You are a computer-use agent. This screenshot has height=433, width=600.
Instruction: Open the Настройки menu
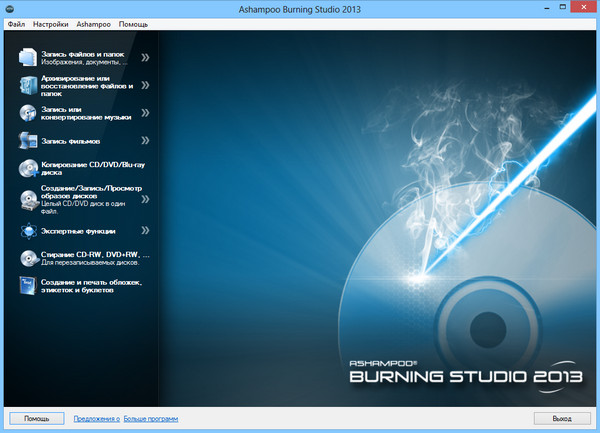tap(50, 22)
